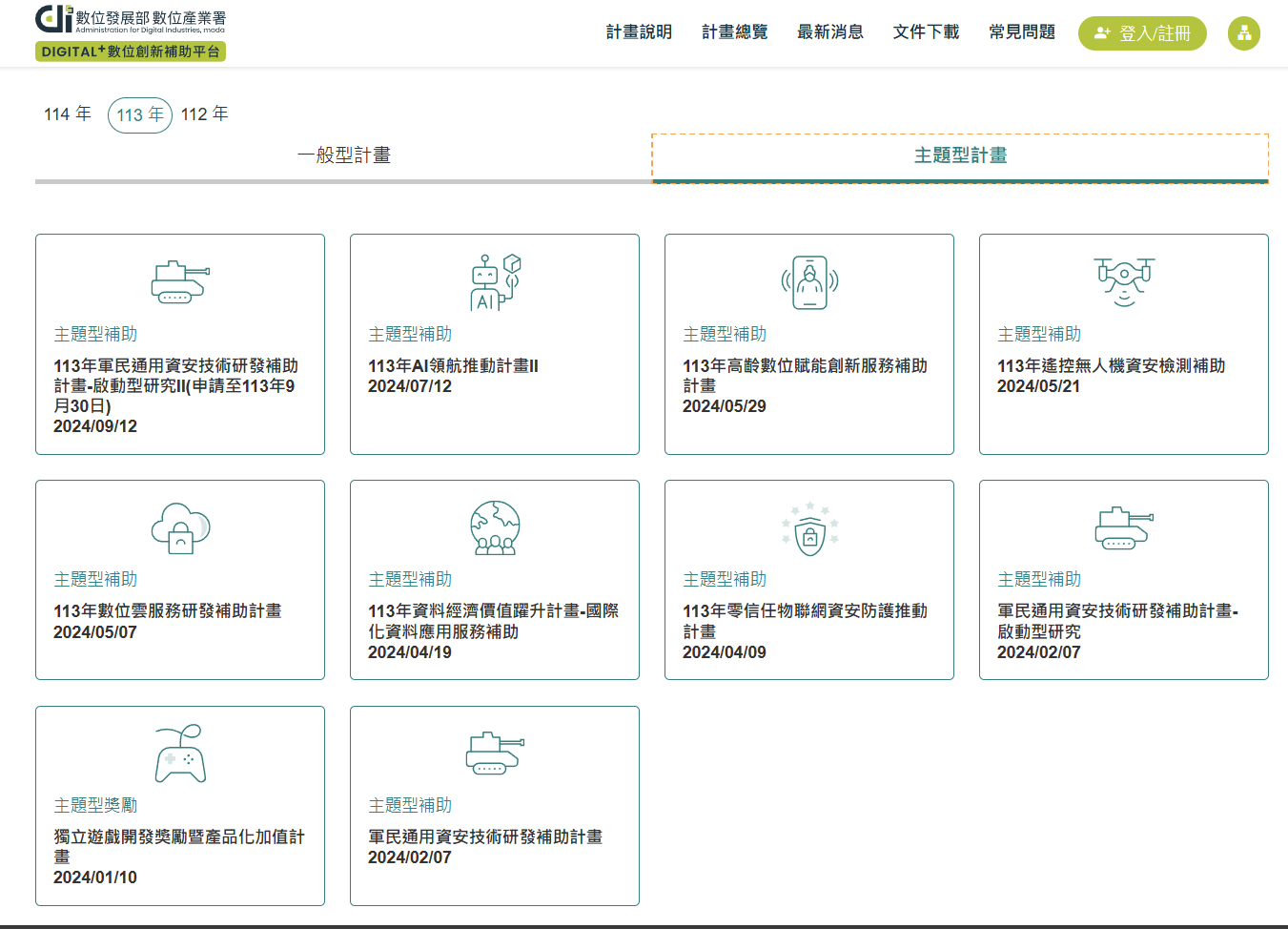
Task: Click the senior smartphone icon
Action: 809,282
